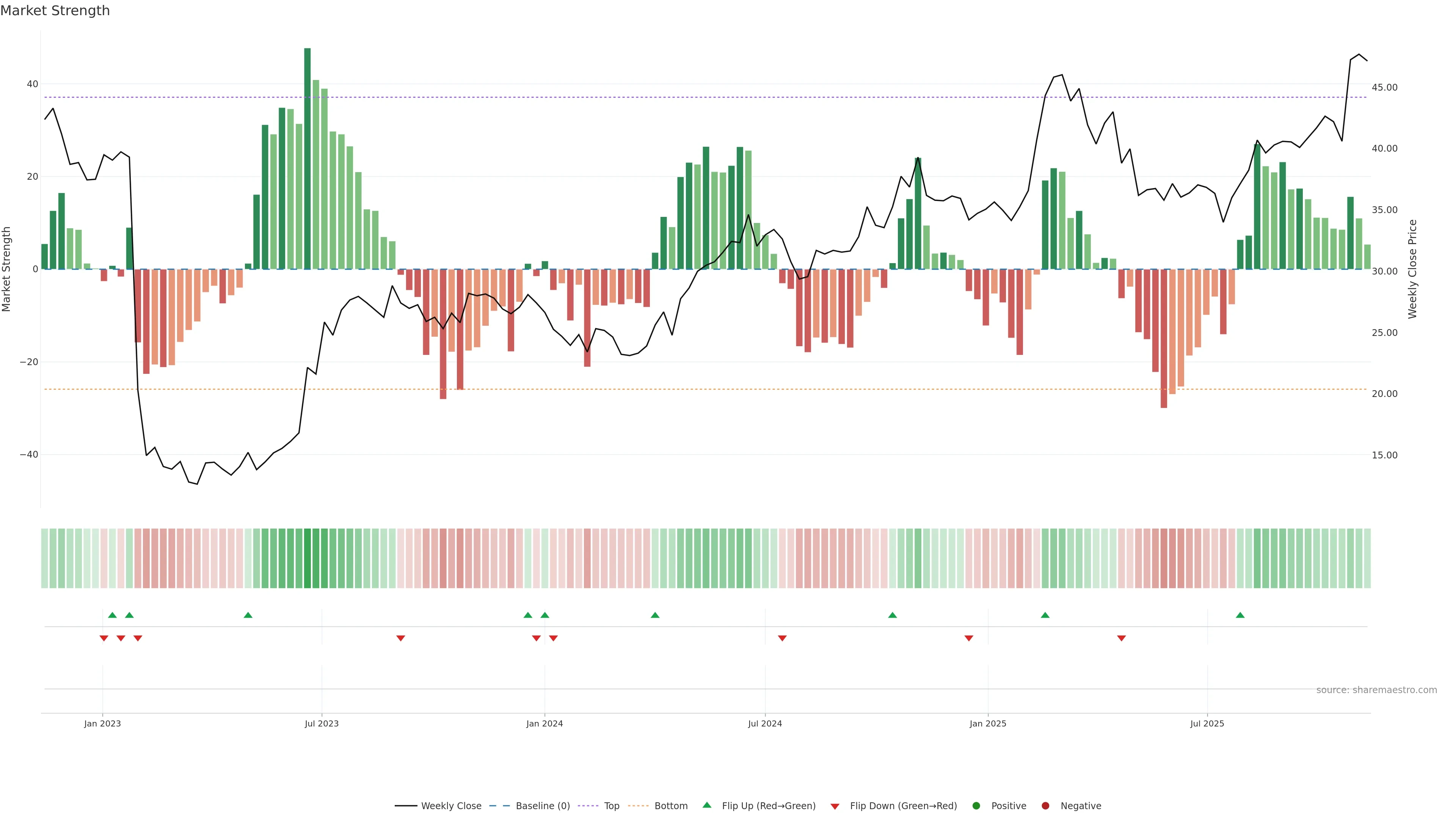The width and height of the screenshot is (1456, 819).
Task: Click the Negative red circle legend icon
Action: tap(1045, 806)
